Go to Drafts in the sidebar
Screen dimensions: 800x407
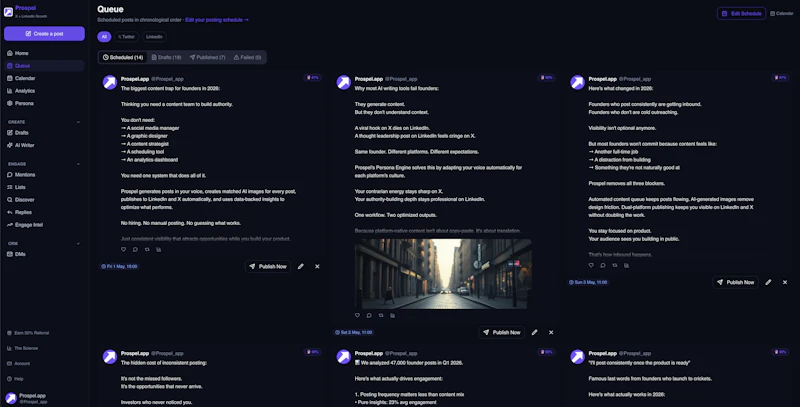(x=44, y=133)
